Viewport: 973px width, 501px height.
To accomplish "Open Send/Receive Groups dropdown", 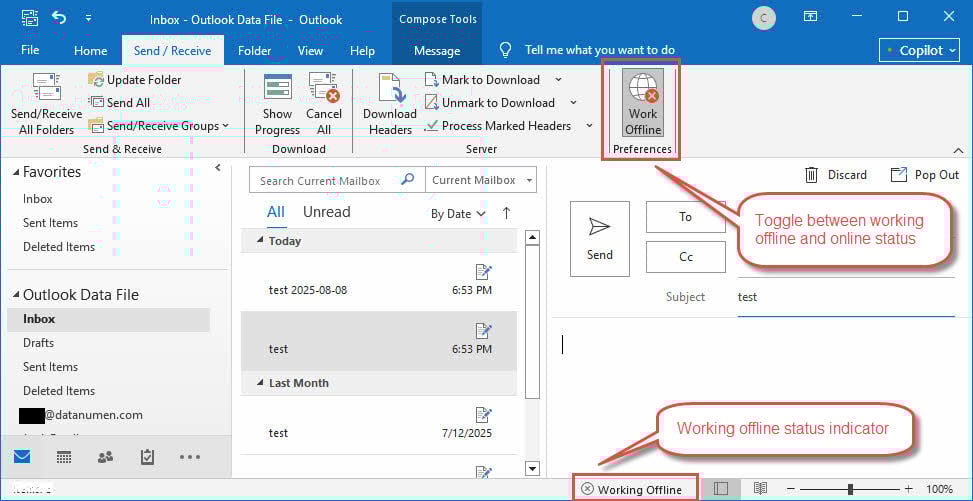I will tap(158, 125).
